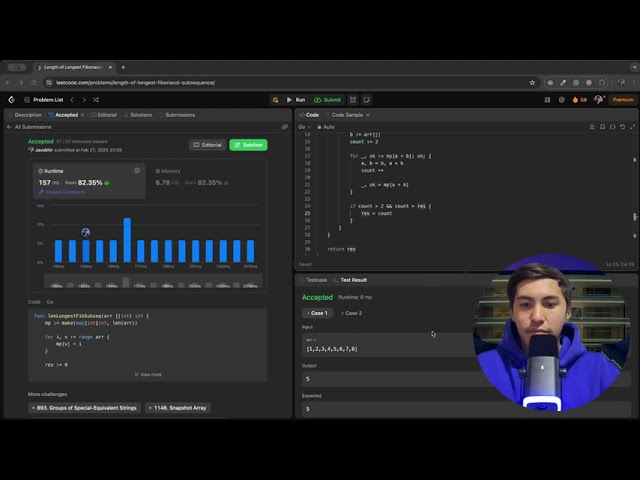The width and height of the screenshot is (640, 480).
Task: Open the debugger icon beside Run
Action: [276, 100]
